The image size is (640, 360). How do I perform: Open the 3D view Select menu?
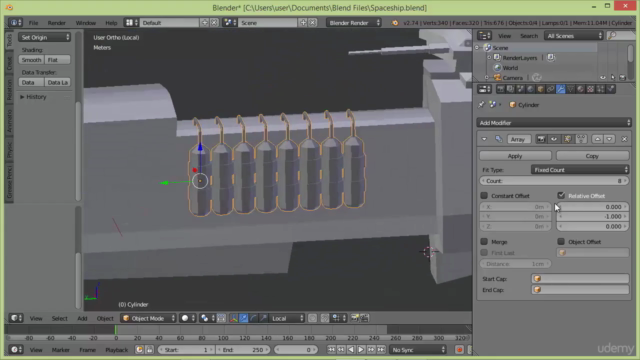[59, 318]
